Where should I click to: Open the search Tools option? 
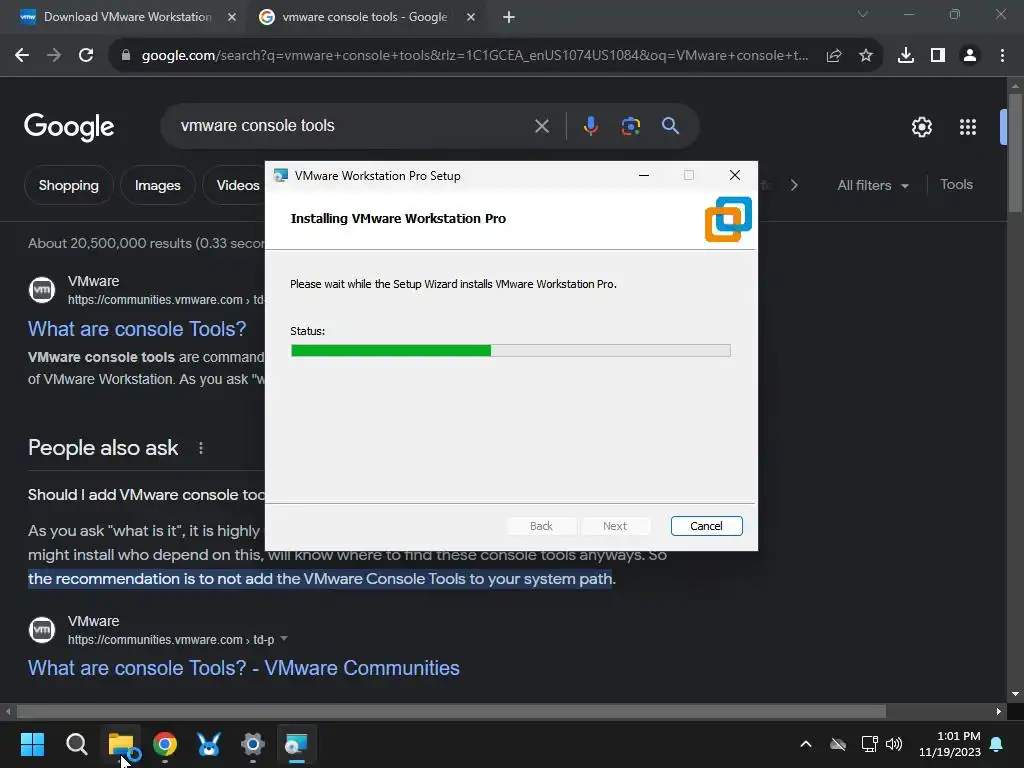click(956, 185)
